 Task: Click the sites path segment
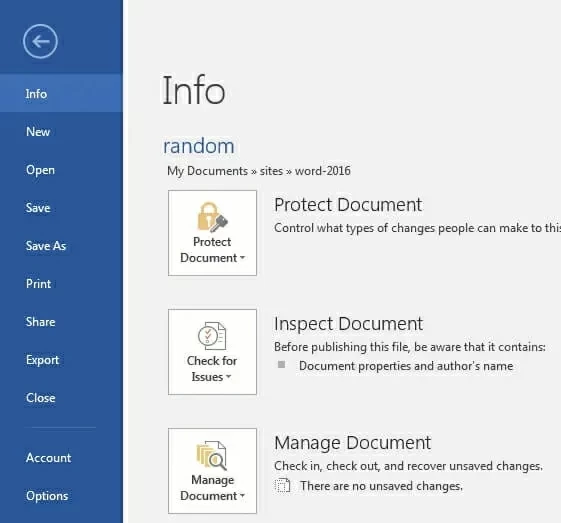coord(271,171)
